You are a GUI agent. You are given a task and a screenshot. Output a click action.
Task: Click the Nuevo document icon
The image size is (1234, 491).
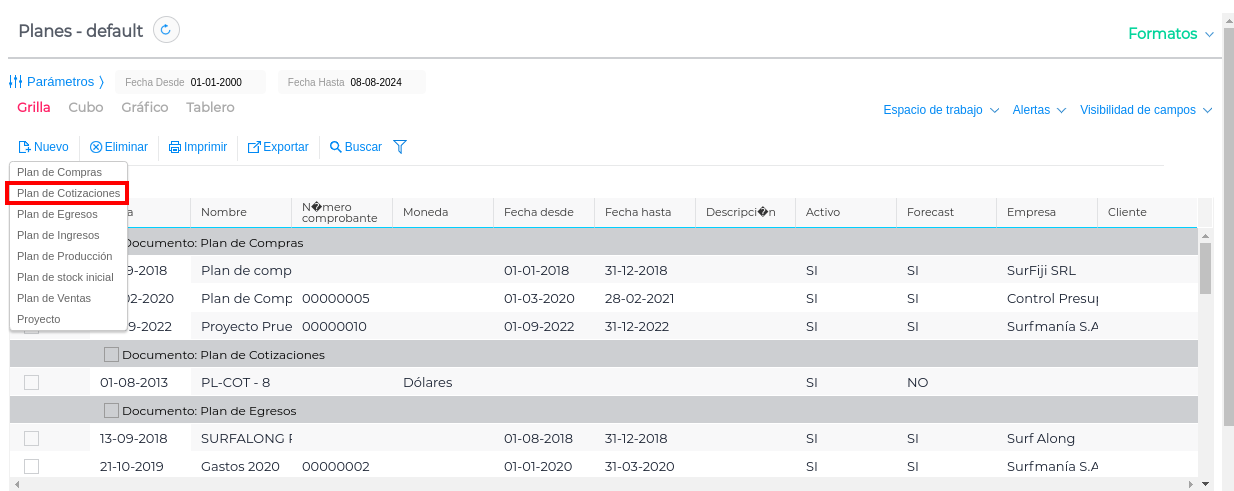pos(25,147)
